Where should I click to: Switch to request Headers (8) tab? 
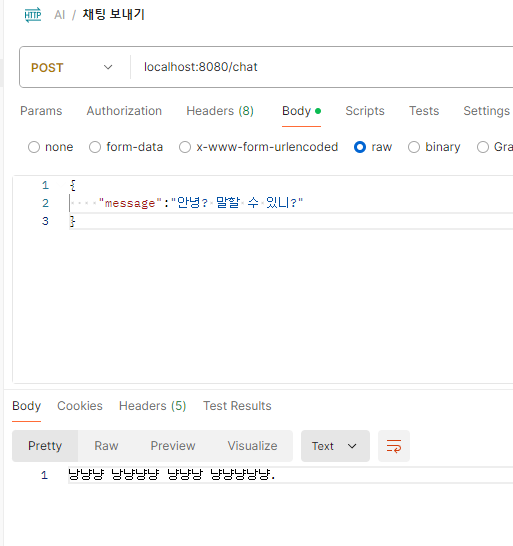click(220, 111)
